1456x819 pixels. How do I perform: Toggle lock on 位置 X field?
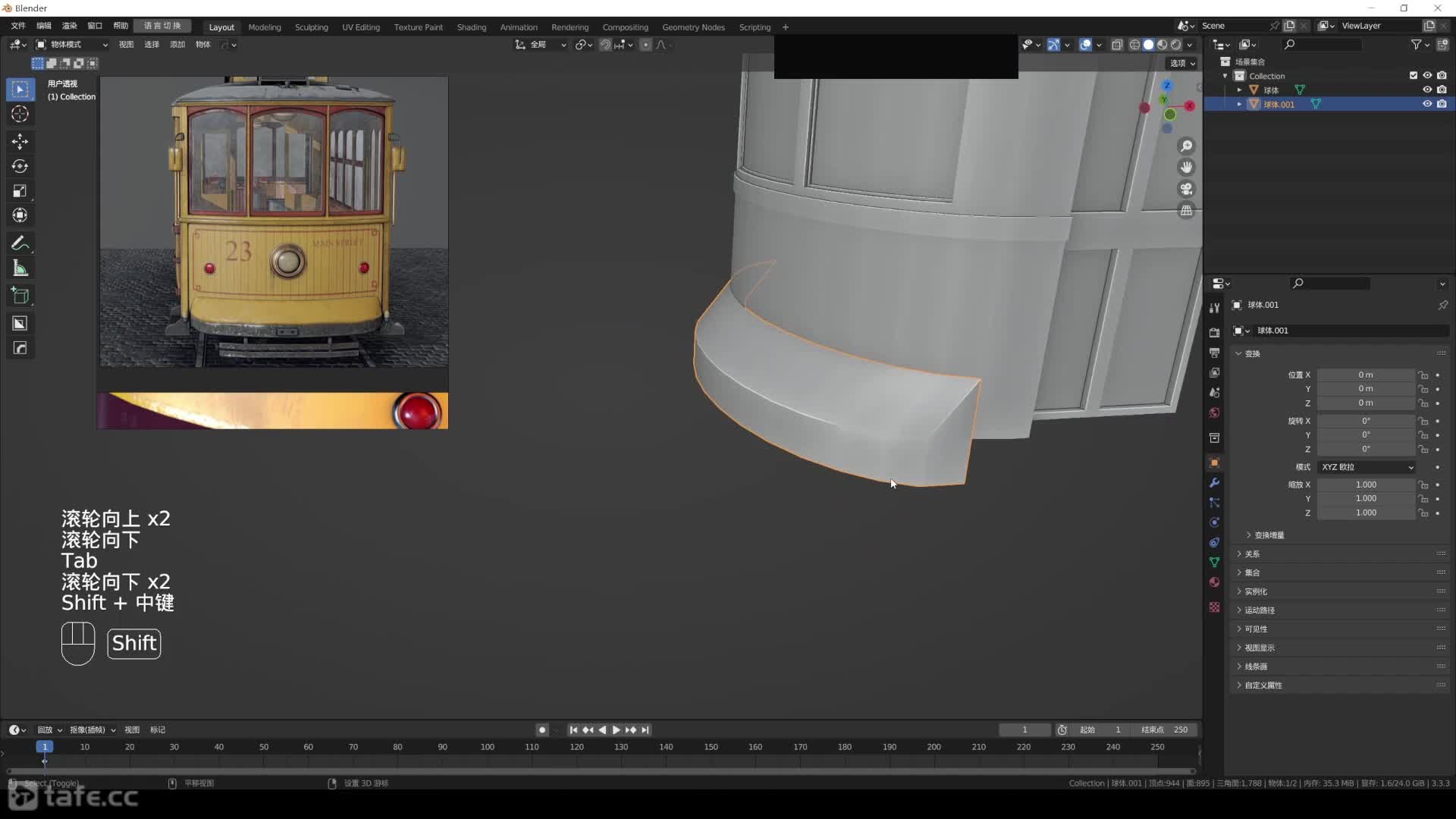(1423, 375)
